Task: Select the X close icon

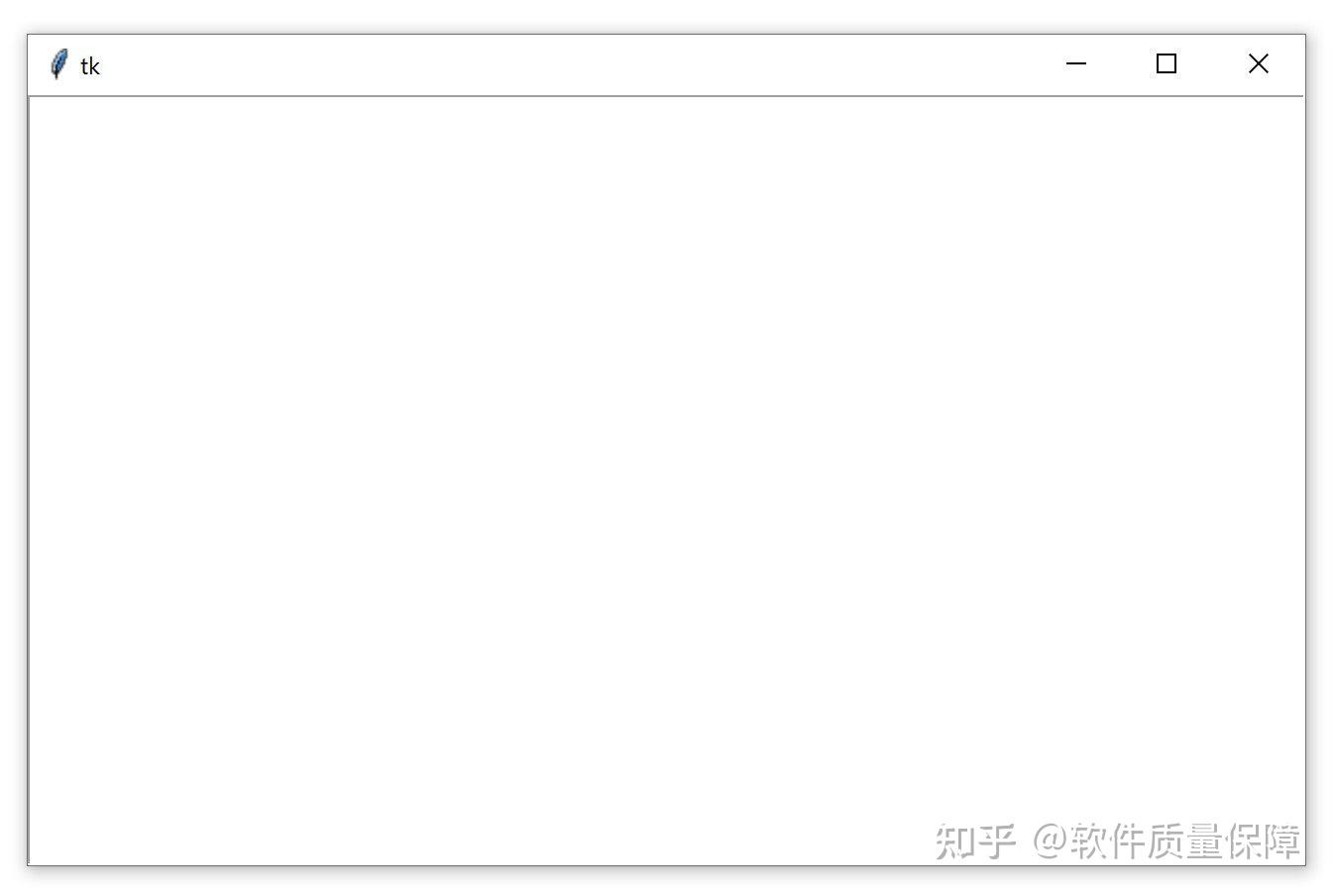Action: [x=1259, y=63]
